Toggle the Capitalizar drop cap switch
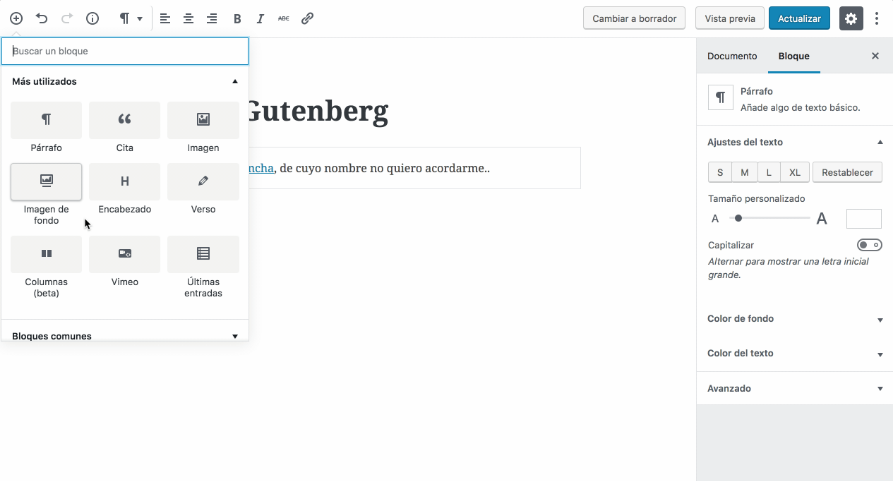893x481 pixels. click(870, 245)
